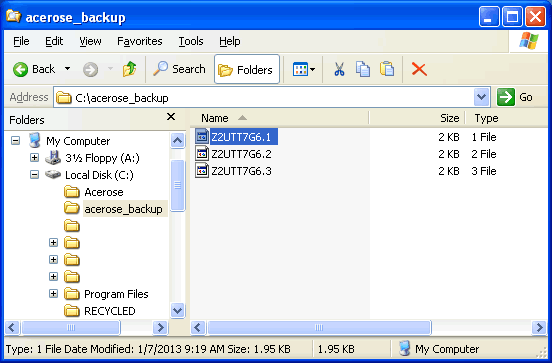Expand the Program Files folder node

(x=54, y=294)
